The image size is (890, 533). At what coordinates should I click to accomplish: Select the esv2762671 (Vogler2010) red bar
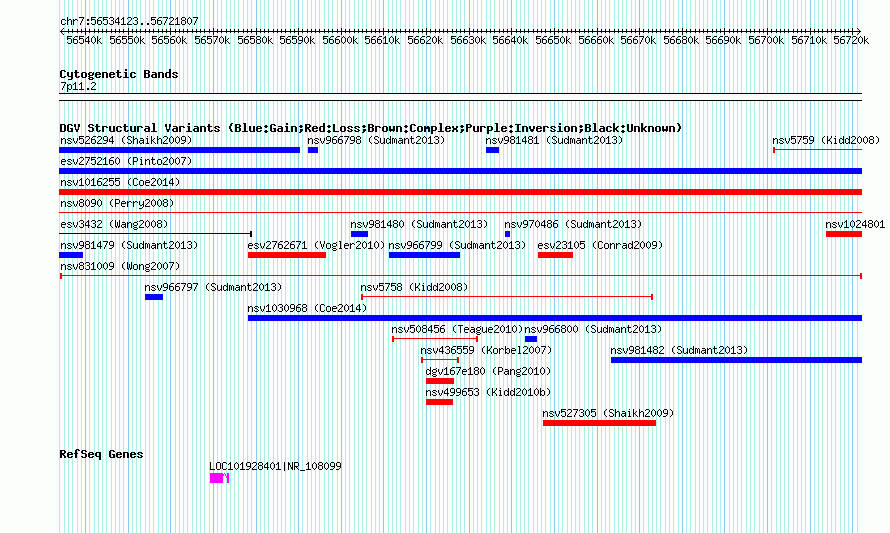pos(287,255)
